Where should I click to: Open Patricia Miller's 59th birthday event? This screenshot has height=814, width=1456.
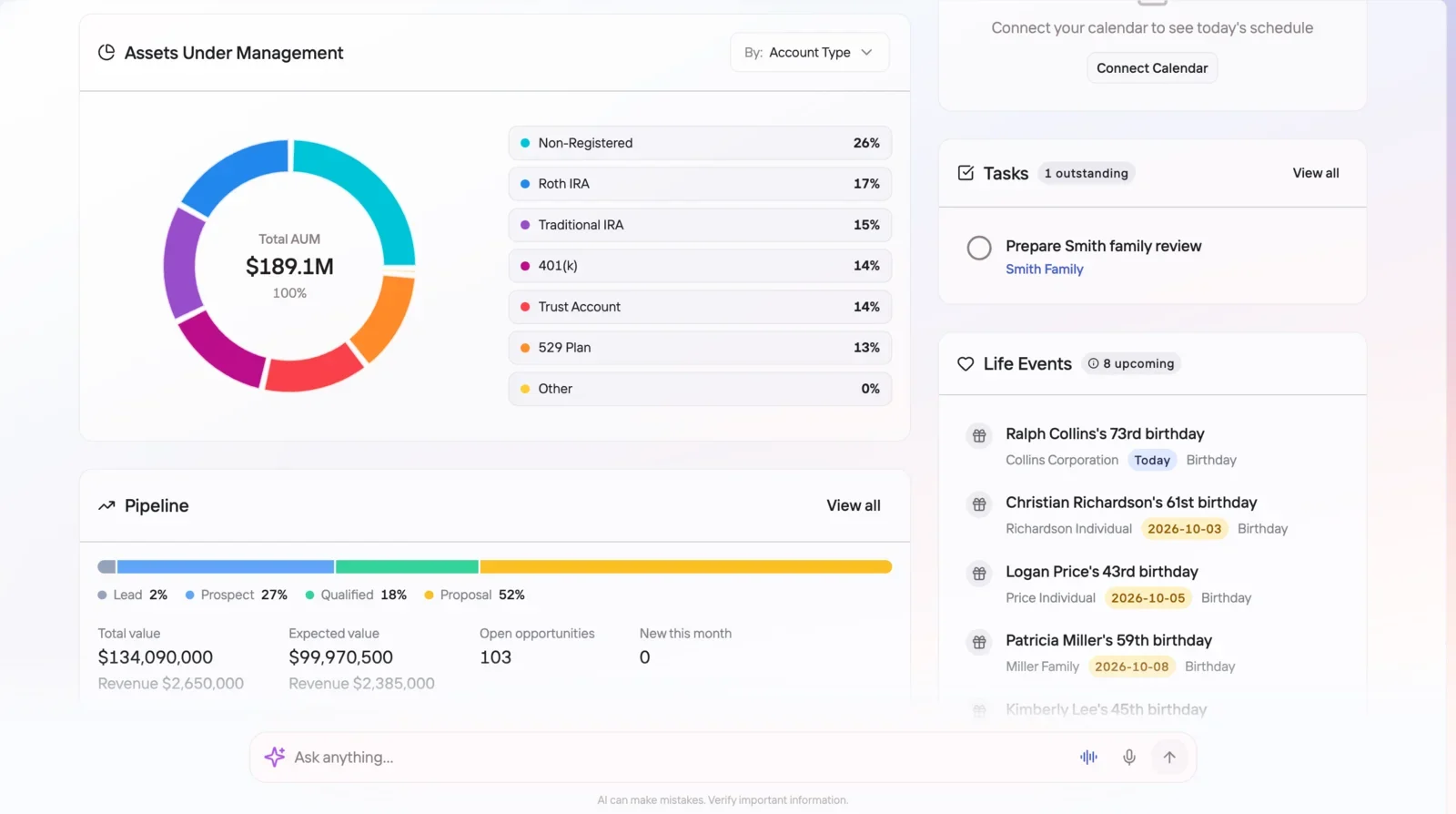[1108, 640]
